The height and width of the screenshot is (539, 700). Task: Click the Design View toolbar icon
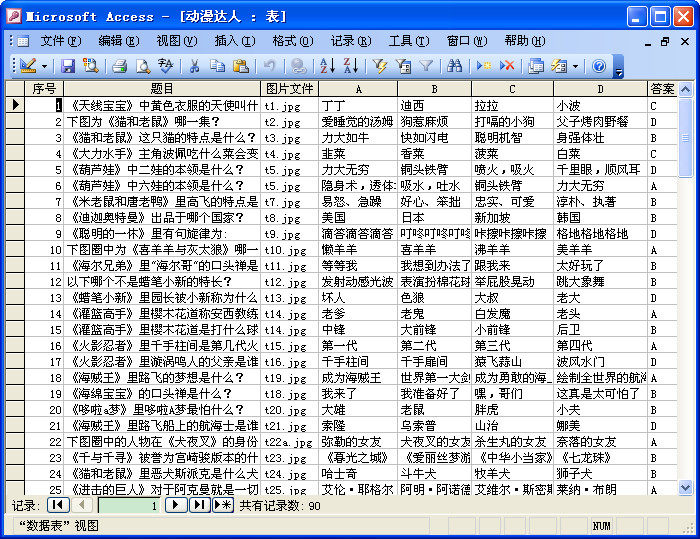click(x=28, y=66)
